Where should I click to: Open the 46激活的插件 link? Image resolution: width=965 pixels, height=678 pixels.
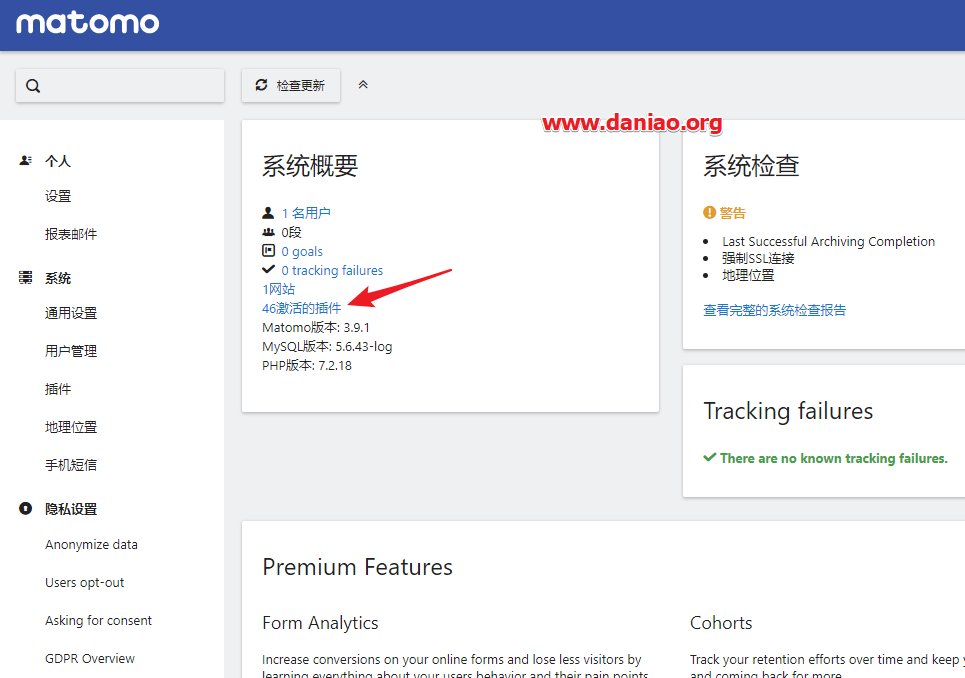[x=302, y=308]
